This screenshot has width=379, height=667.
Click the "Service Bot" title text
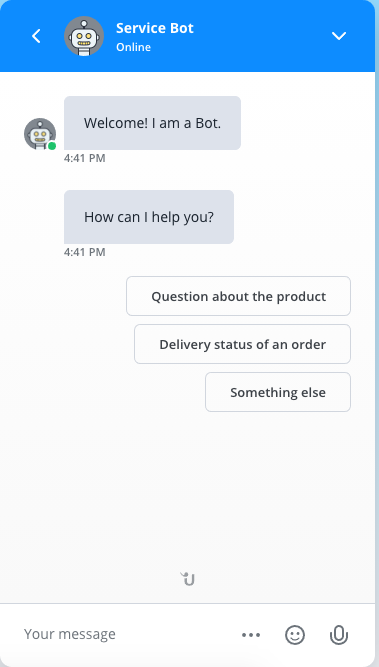(155, 28)
